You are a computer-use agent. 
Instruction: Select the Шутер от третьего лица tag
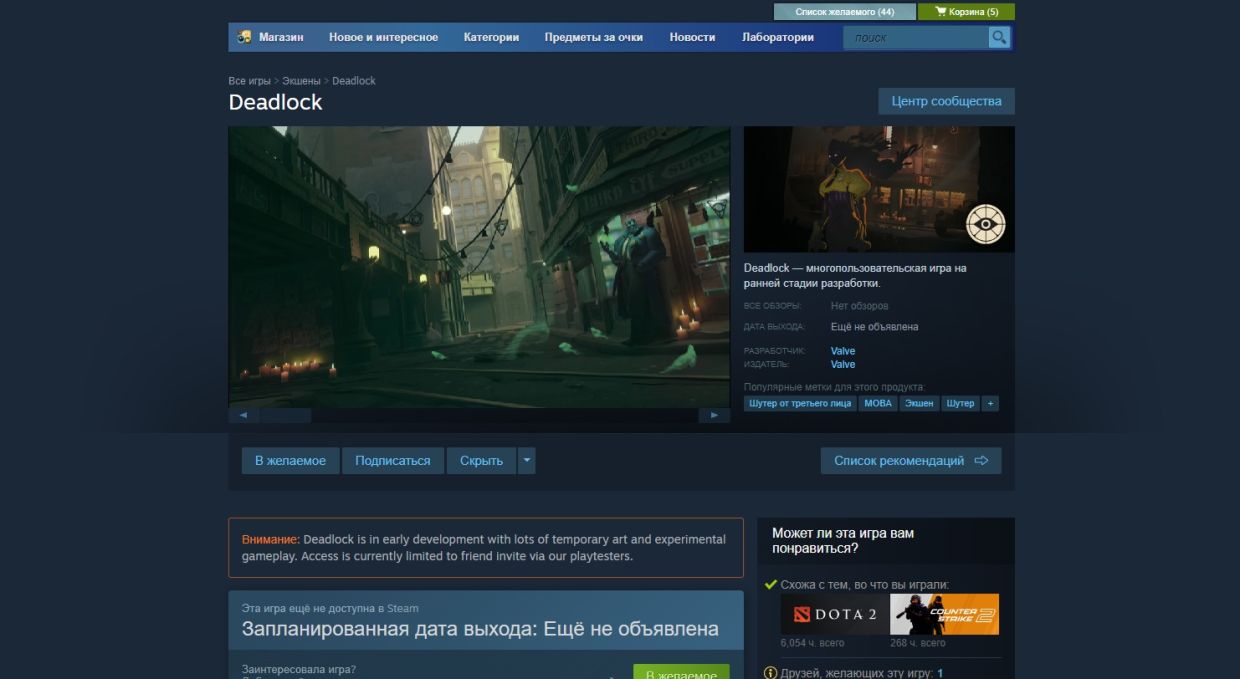pos(800,403)
